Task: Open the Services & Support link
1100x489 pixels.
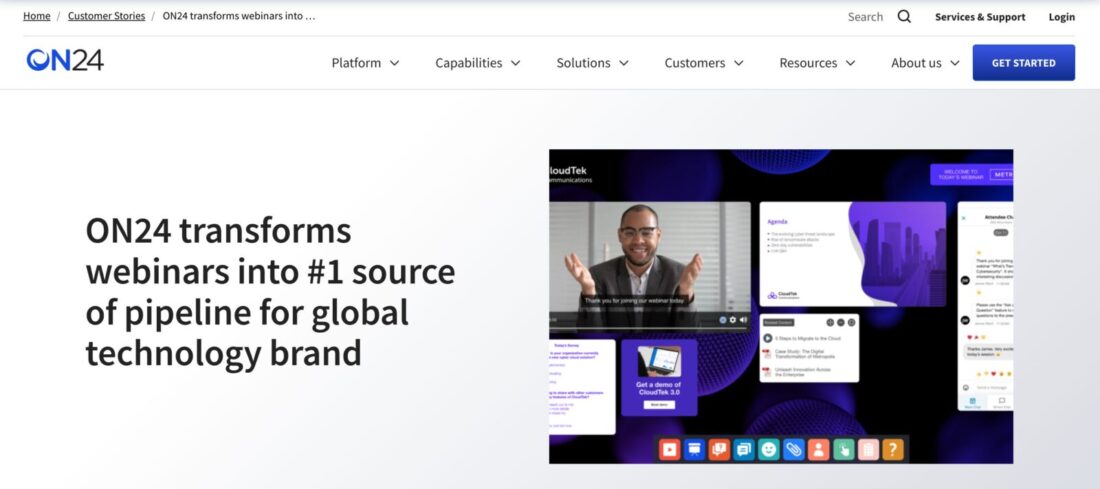Action: [979, 17]
